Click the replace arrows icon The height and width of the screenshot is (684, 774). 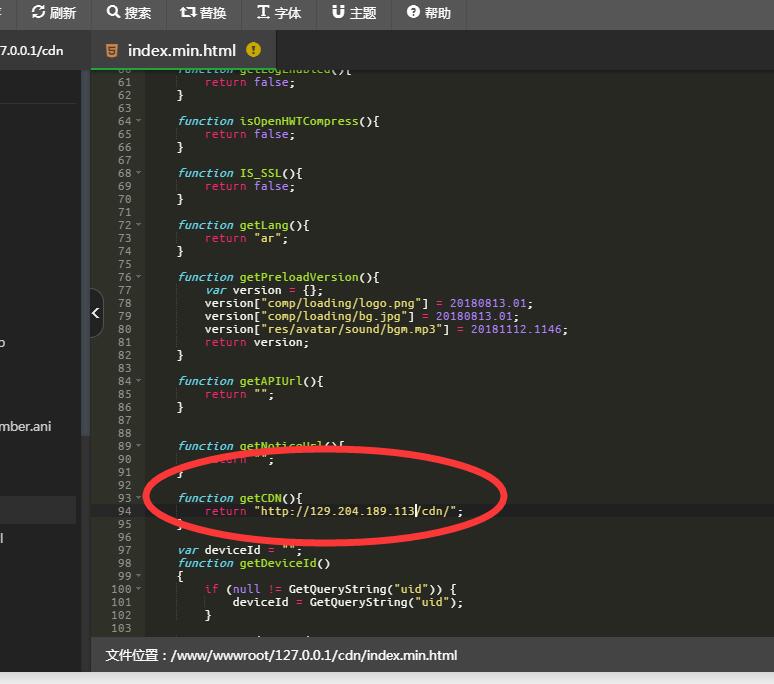coord(188,12)
